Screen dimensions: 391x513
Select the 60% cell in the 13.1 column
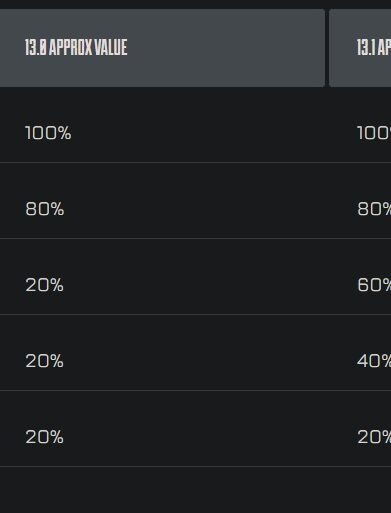click(x=374, y=285)
